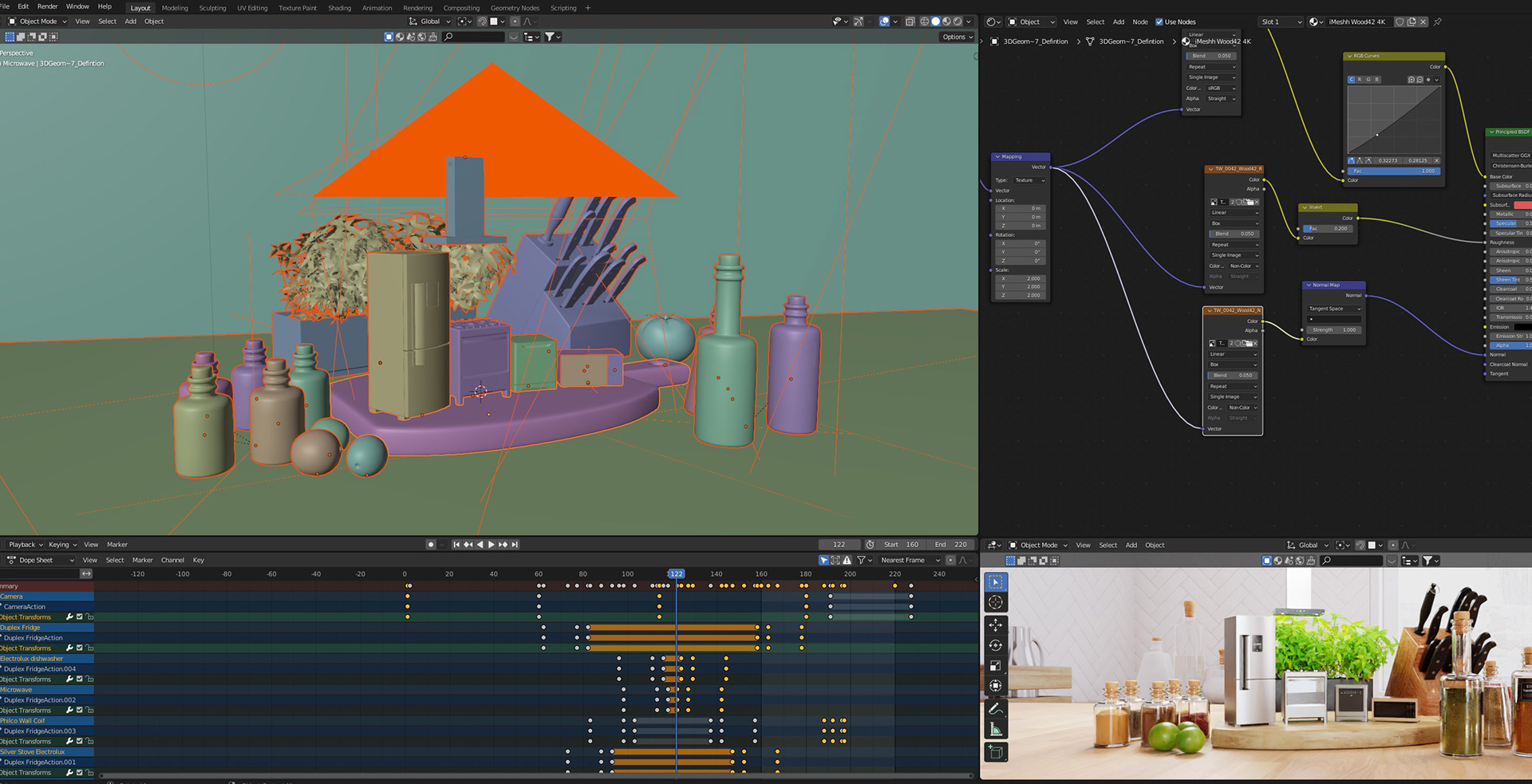Open Object Mode dropdown in main viewport

38,22
